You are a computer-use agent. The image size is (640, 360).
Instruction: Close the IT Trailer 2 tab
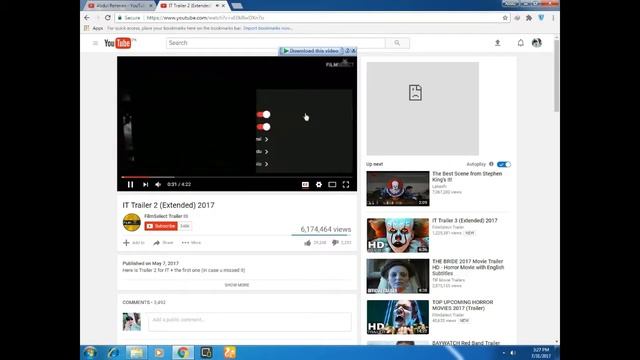(x=223, y=6)
